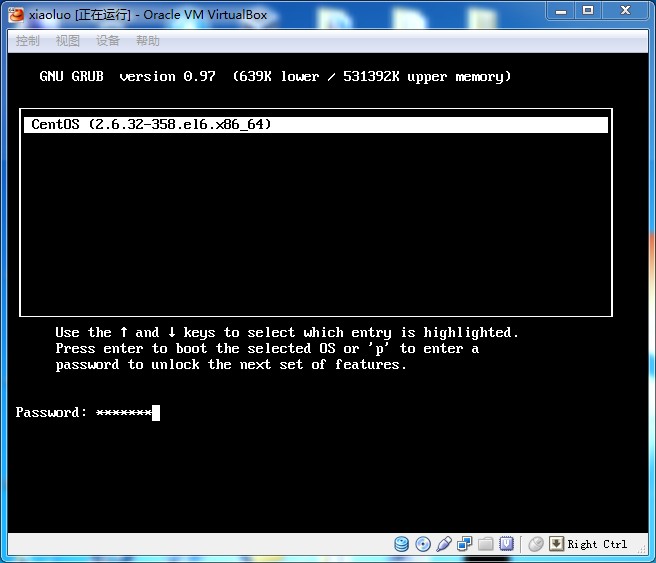Click the virtualization chip indicator icon
The height and width of the screenshot is (563, 656).
(x=507, y=544)
